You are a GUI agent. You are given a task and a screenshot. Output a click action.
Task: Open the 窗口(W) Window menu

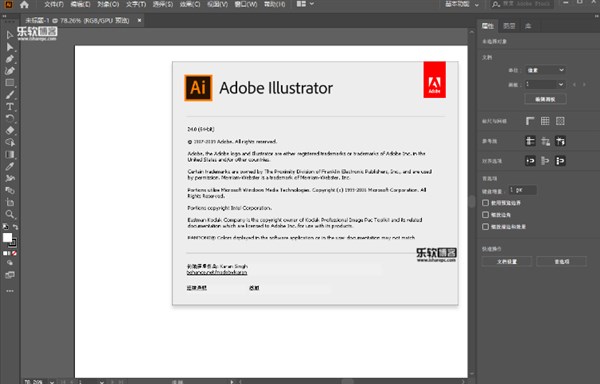pyautogui.click(x=246, y=4)
